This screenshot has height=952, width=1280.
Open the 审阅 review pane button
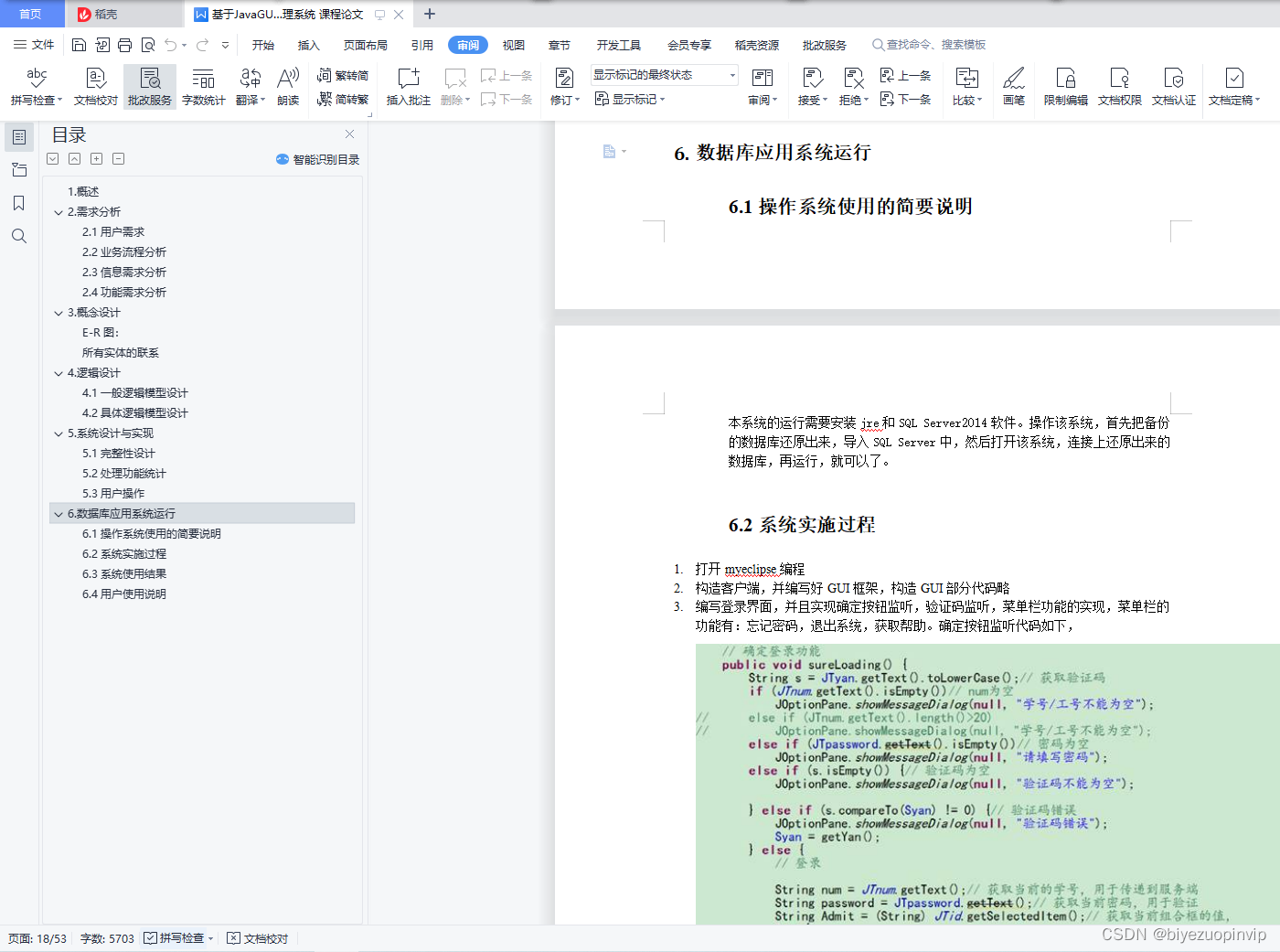coord(763,87)
